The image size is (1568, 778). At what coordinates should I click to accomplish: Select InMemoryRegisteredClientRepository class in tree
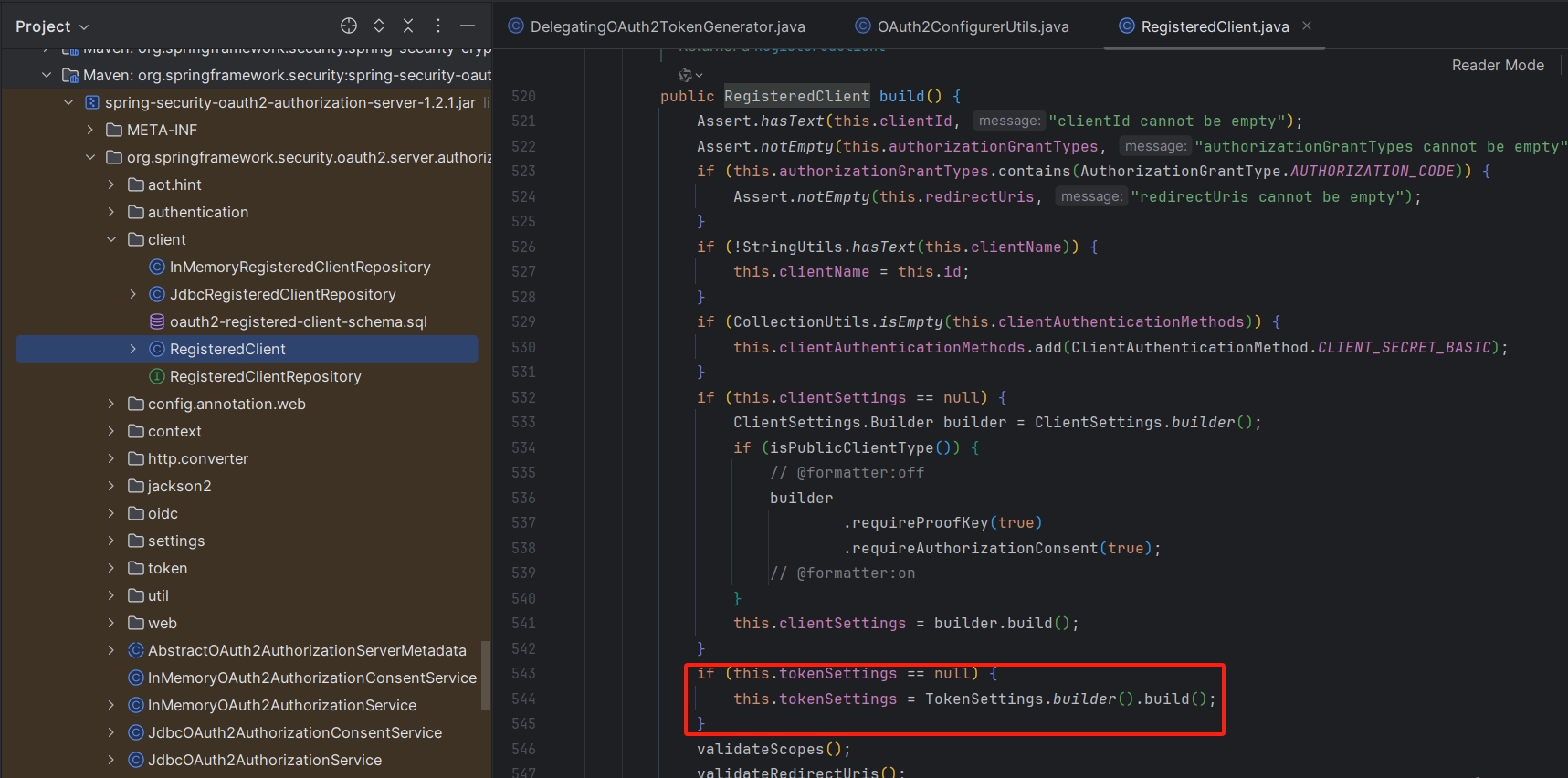pos(300,267)
